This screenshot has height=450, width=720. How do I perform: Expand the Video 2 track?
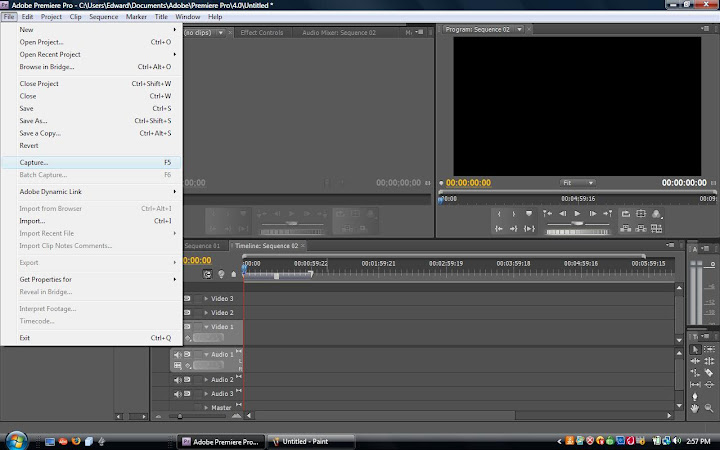tap(207, 312)
